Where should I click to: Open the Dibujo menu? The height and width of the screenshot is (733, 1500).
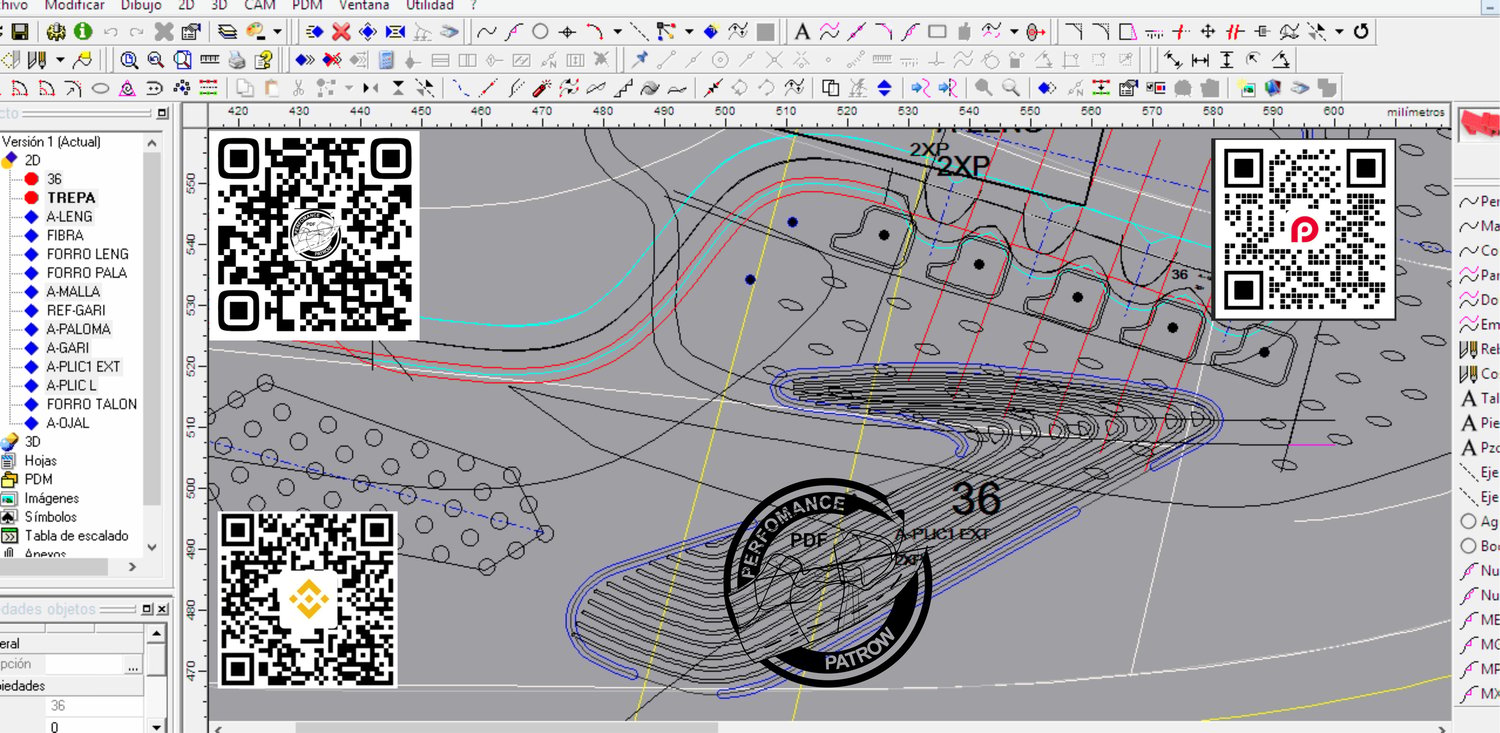[x=141, y=5]
